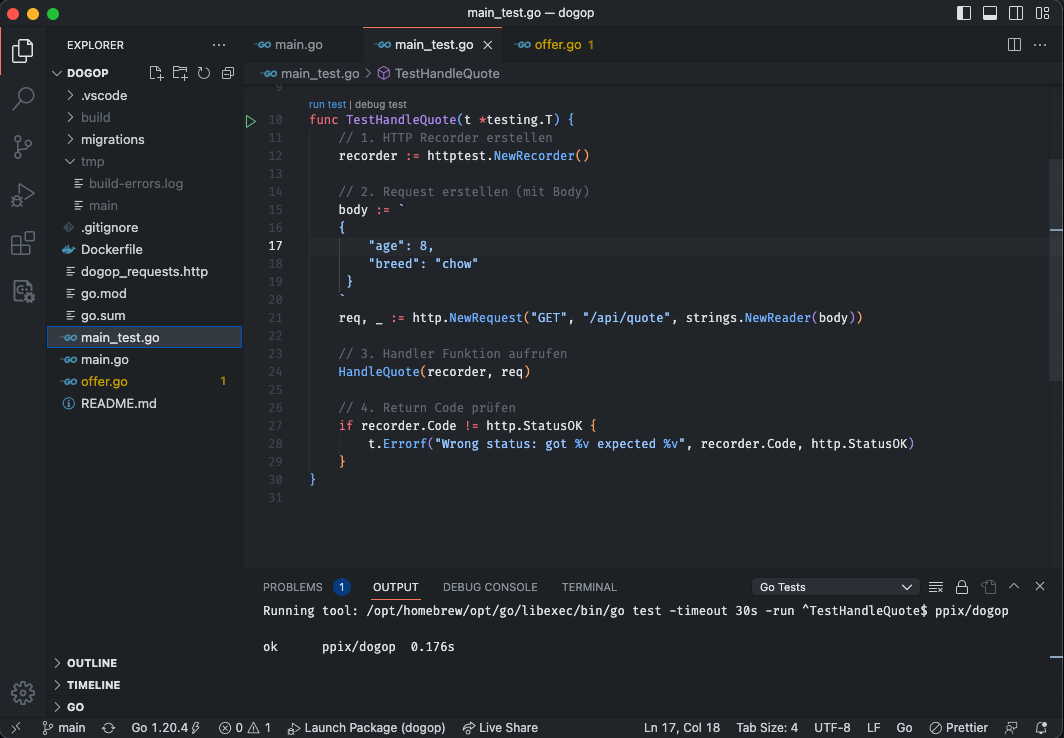Click the Go 1.20.4 version indicator
This screenshot has height=738, width=1064.
coord(166,728)
